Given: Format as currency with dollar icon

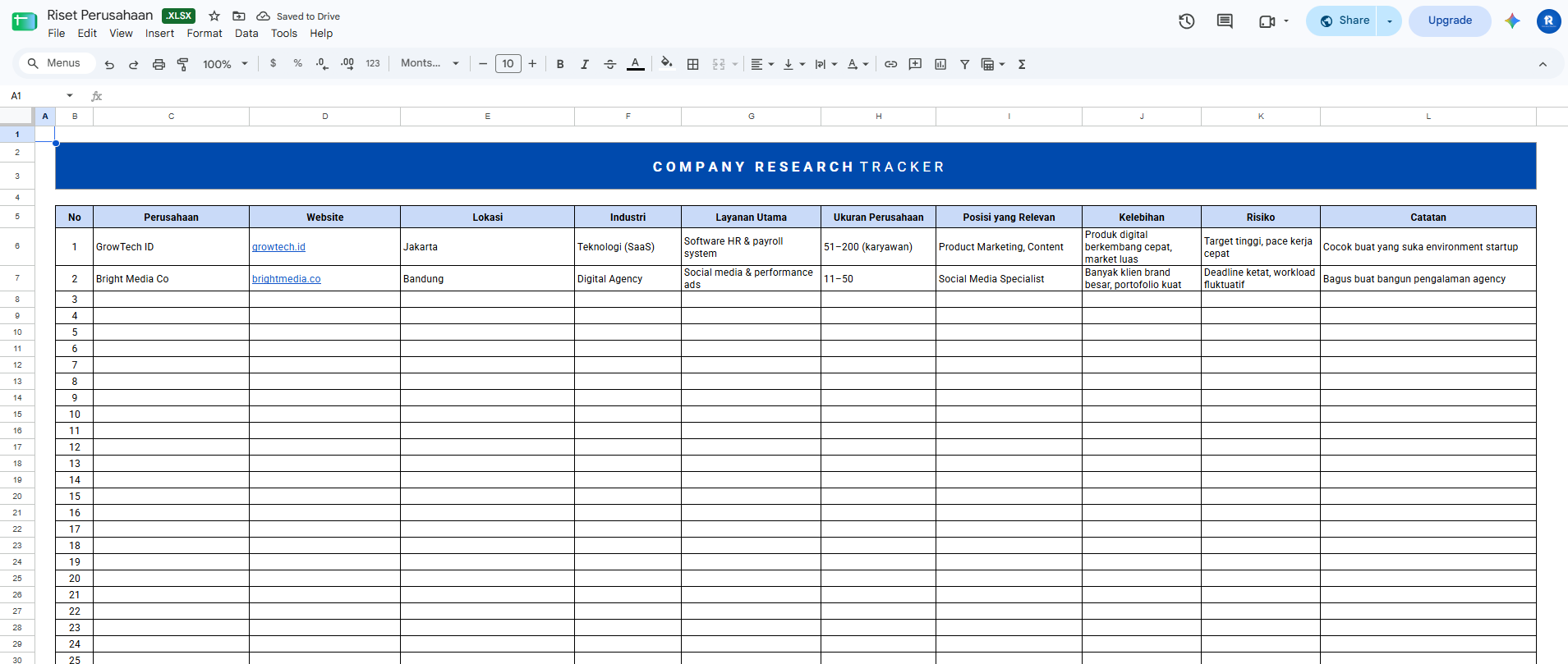Looking at the screenshot, I should (x=274, y=63).
